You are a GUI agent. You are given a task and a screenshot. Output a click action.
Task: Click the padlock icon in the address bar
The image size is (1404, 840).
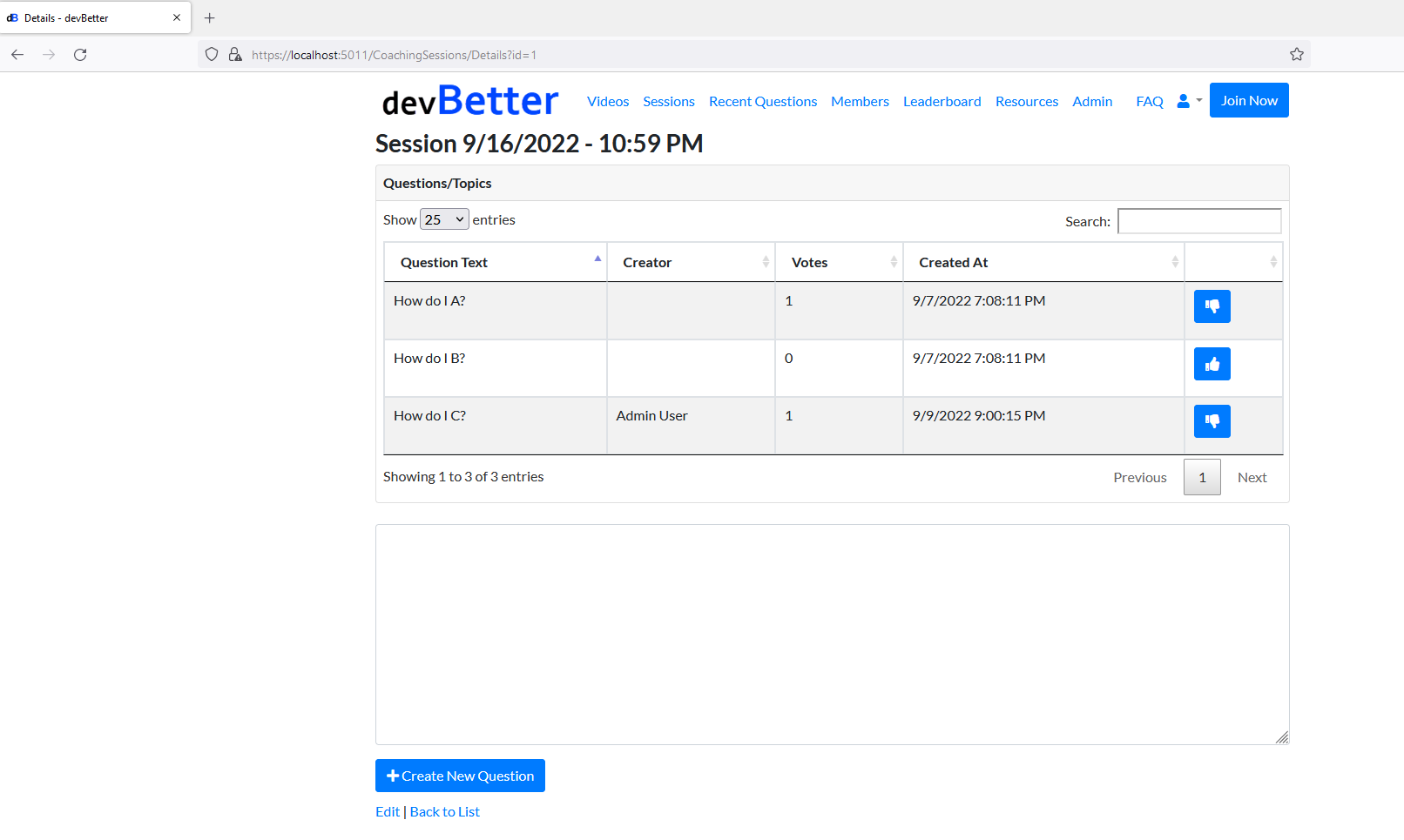tap(234, 54)
